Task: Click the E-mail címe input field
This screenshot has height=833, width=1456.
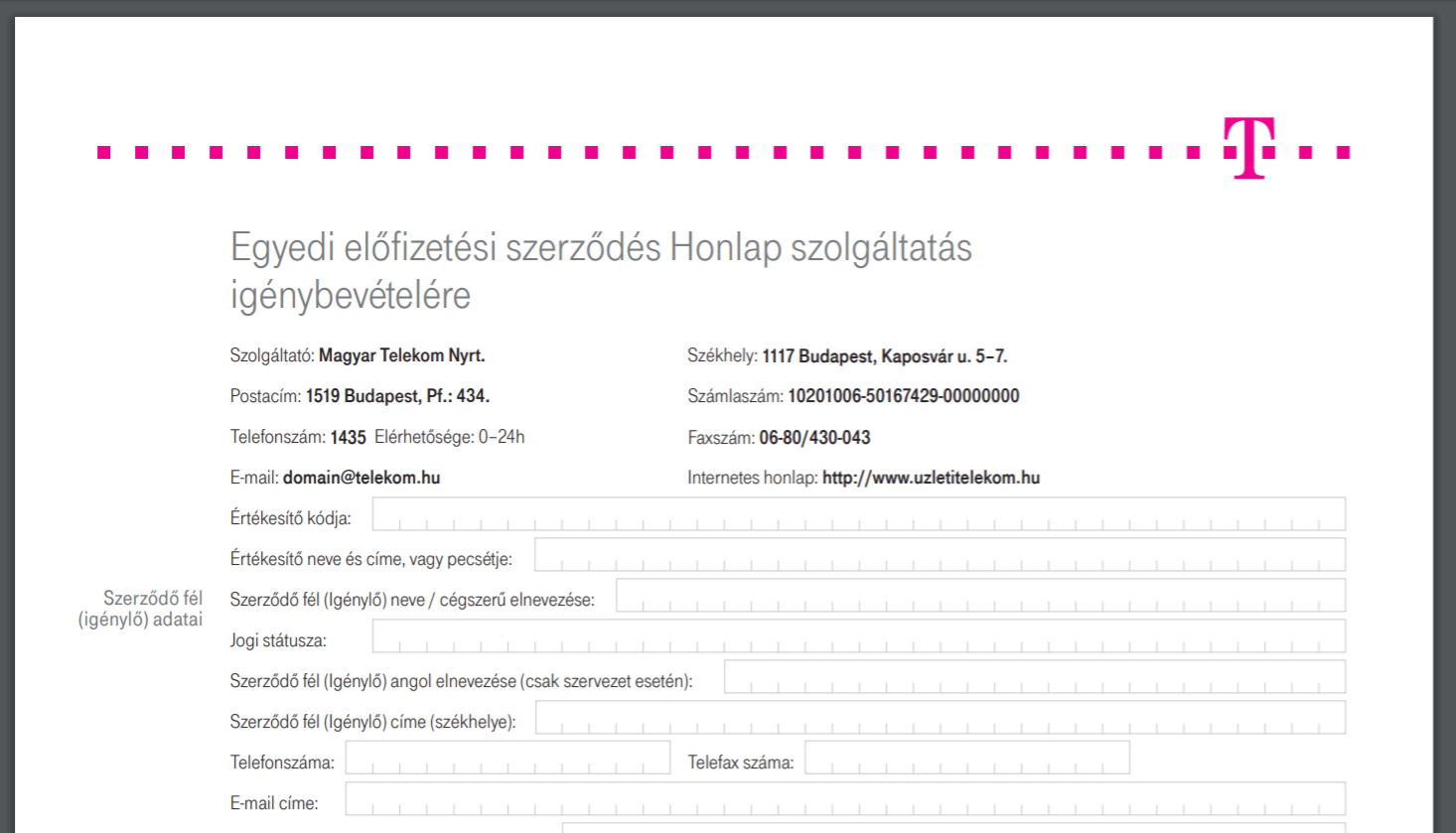Action: pyautogui.click(x=845, y=799)
